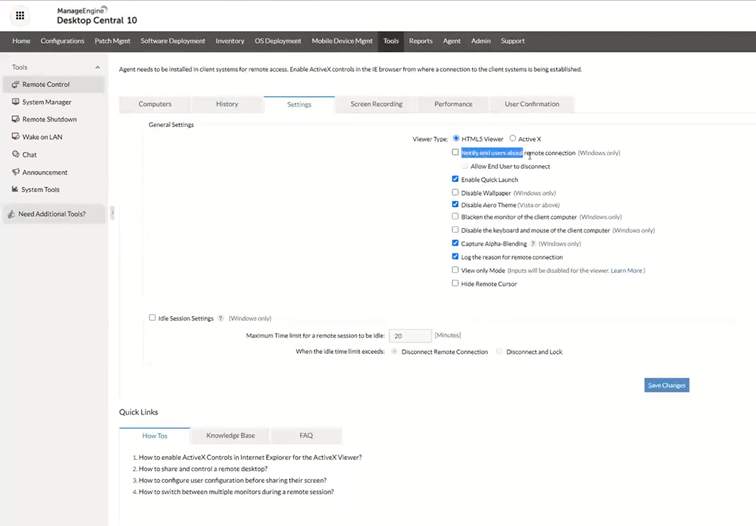Enable View only Mode checkbox
The height and width of the screenshot is (526, 756).
tap(455, 270)
